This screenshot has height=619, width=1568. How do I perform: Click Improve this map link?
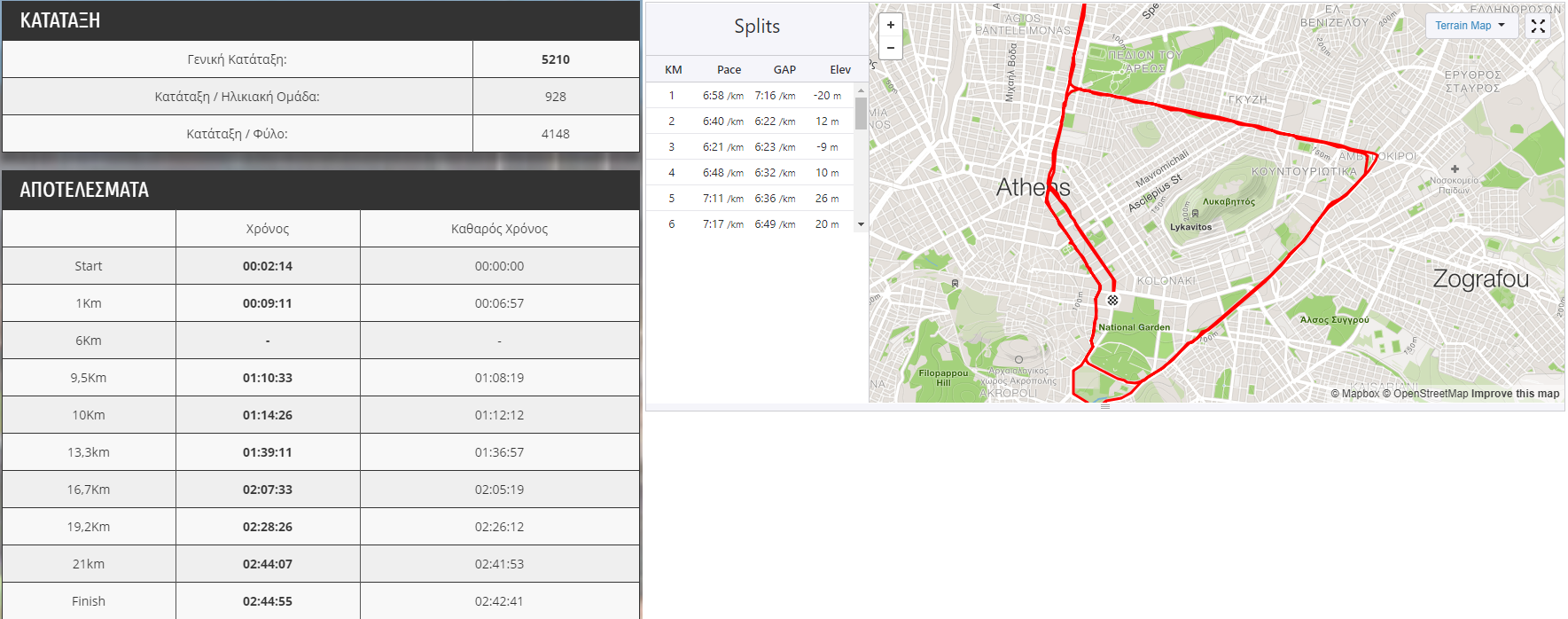pyautogui.click(x=1515, y=394)
